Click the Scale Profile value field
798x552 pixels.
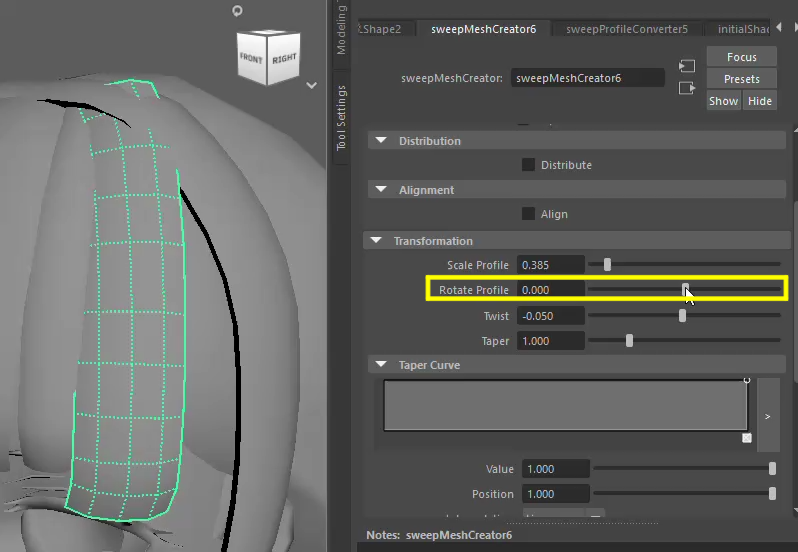(x=550, y=265)
